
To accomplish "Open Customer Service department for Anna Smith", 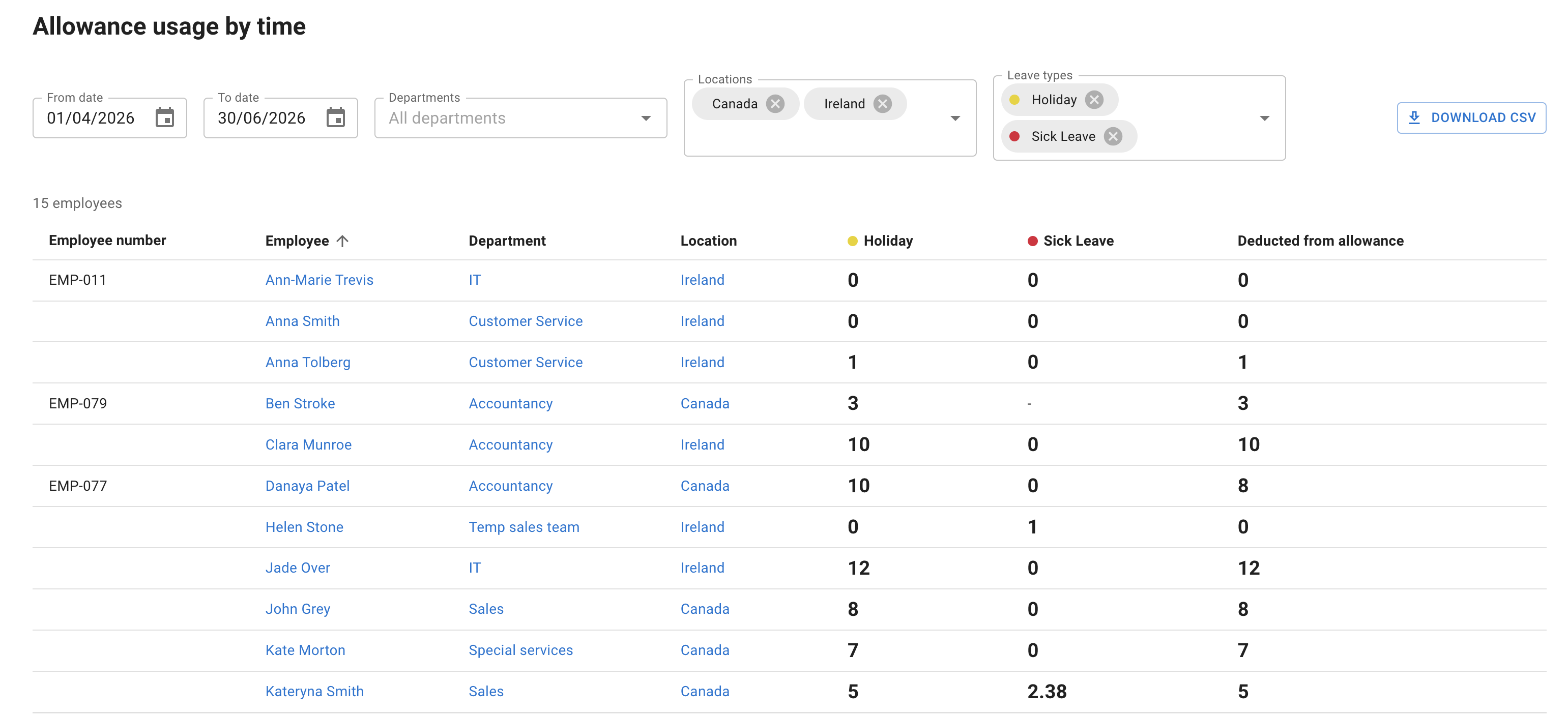I will 526,321.
